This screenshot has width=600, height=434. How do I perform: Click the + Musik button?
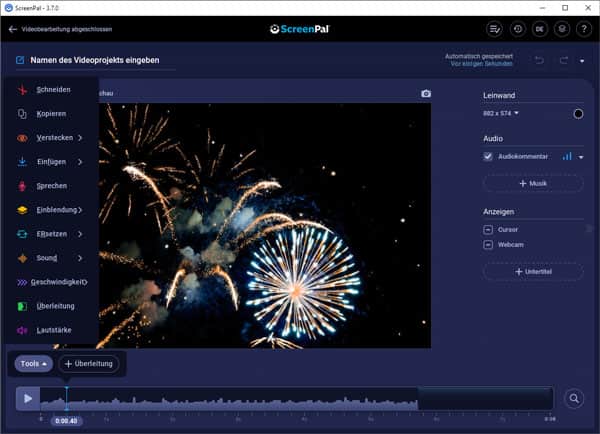532,184
